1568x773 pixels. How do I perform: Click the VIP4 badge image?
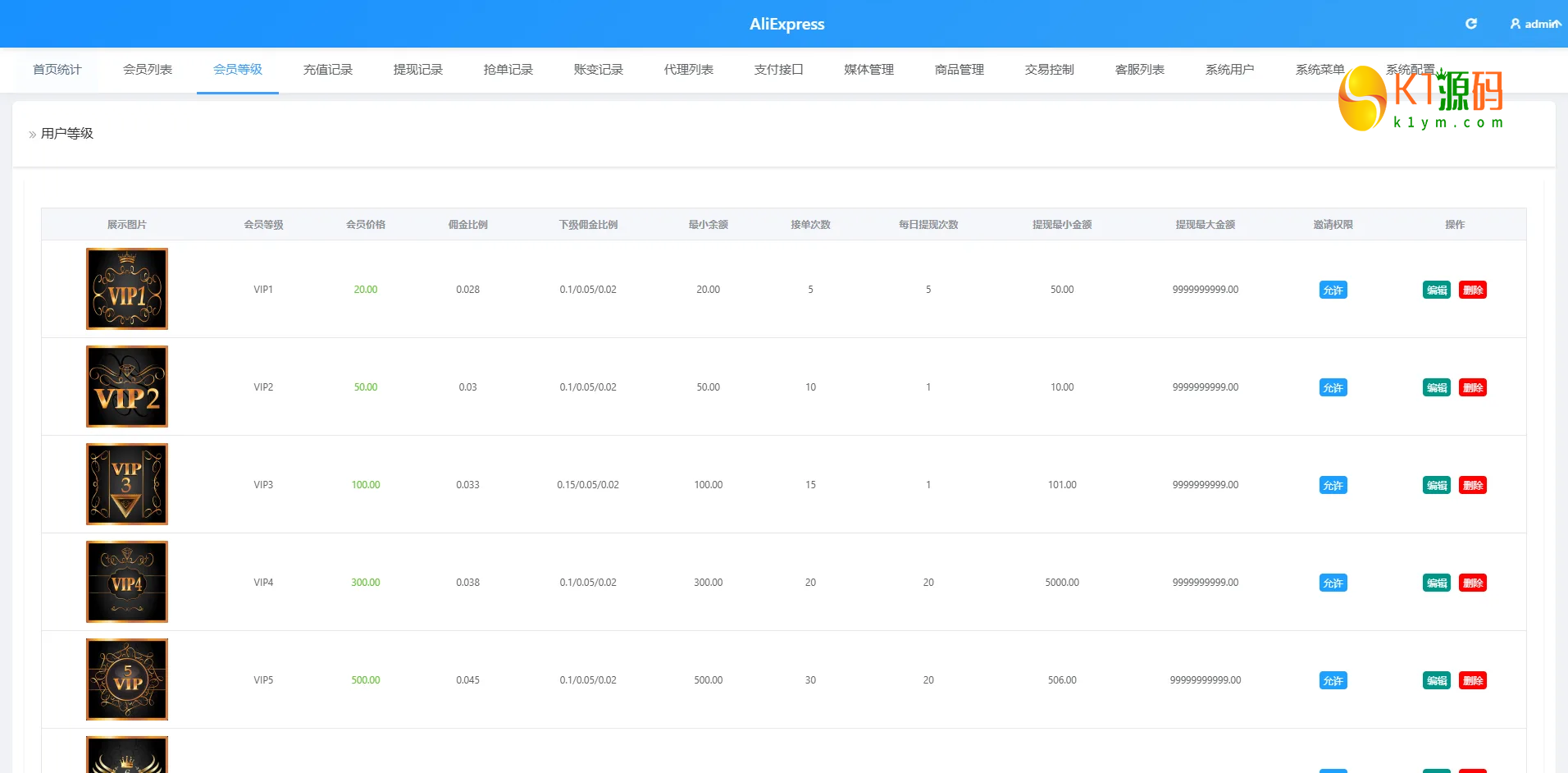[x=127, y=582]
